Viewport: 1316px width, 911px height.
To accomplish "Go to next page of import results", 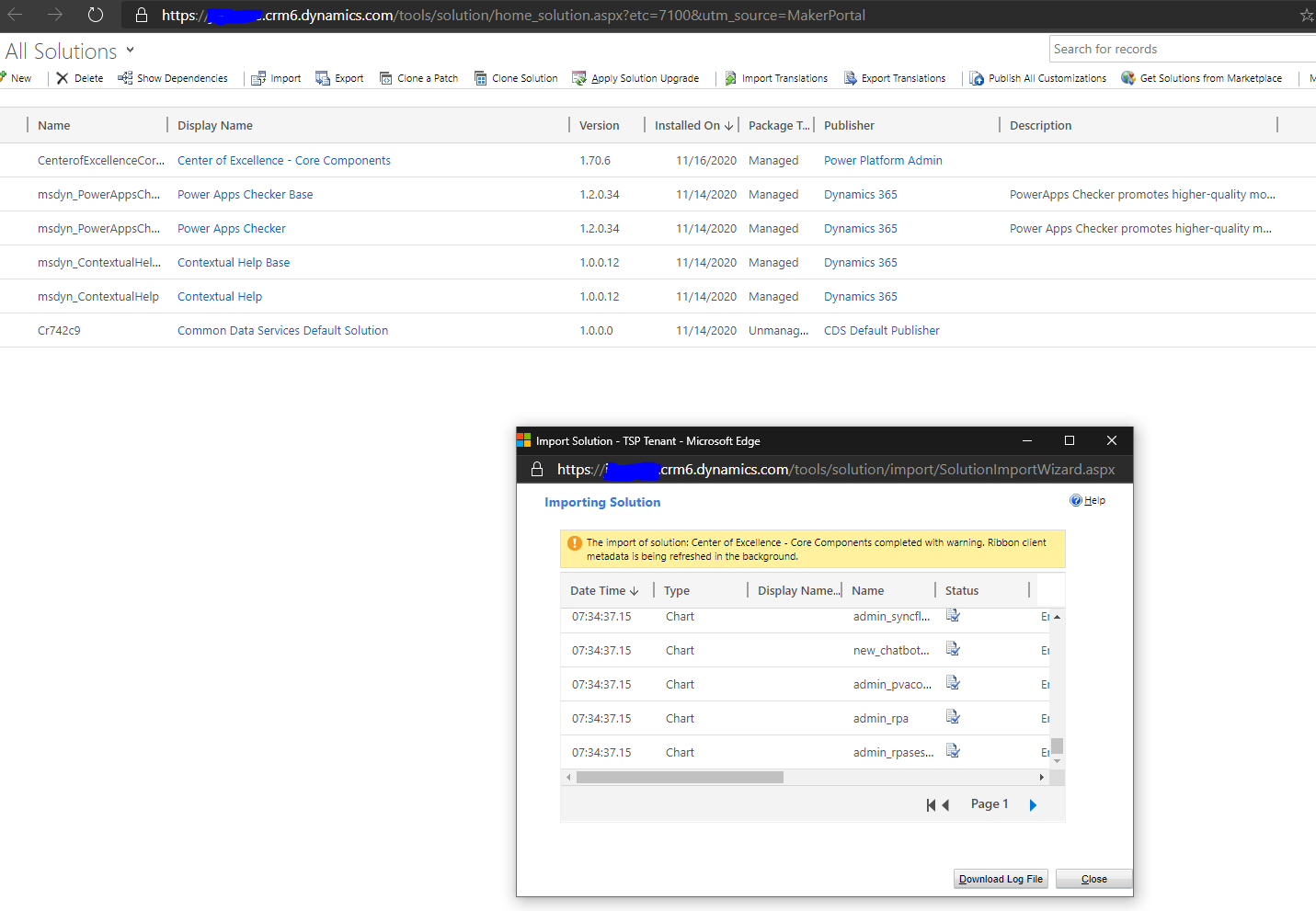I will coord(1033,804).
